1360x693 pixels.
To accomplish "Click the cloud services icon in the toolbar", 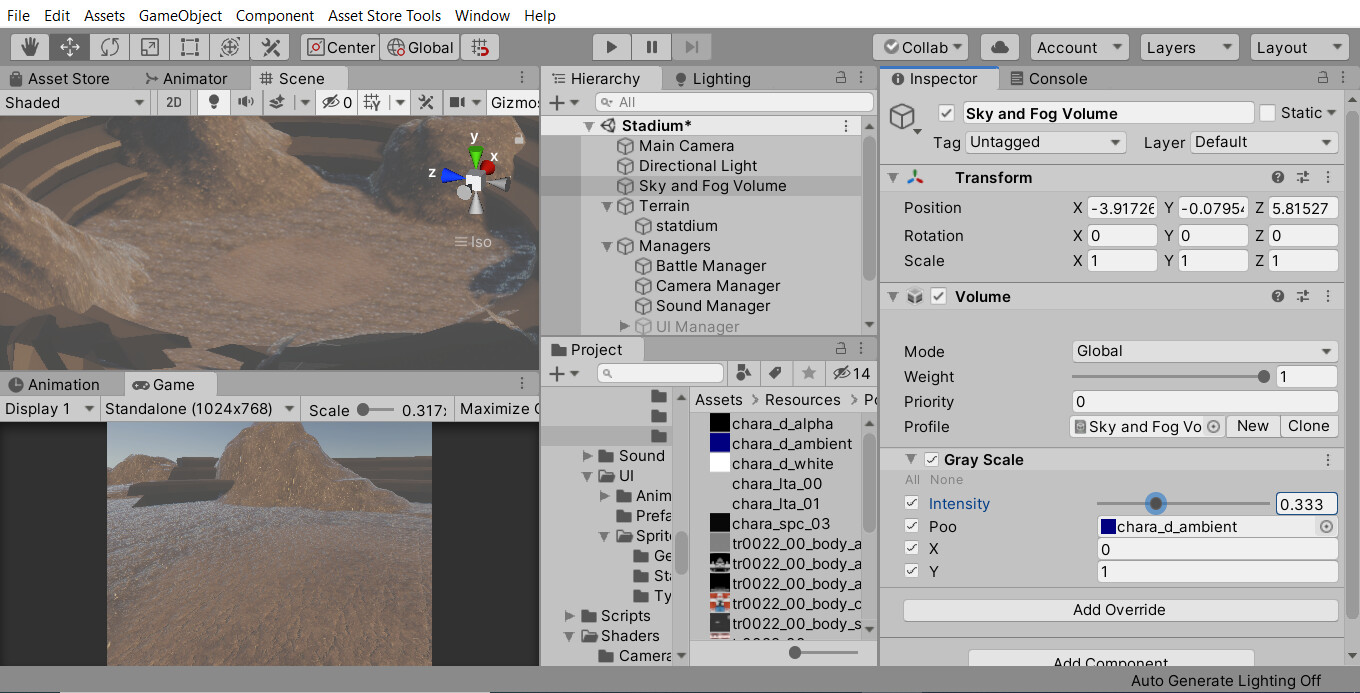I will (x=1001, y=46).
